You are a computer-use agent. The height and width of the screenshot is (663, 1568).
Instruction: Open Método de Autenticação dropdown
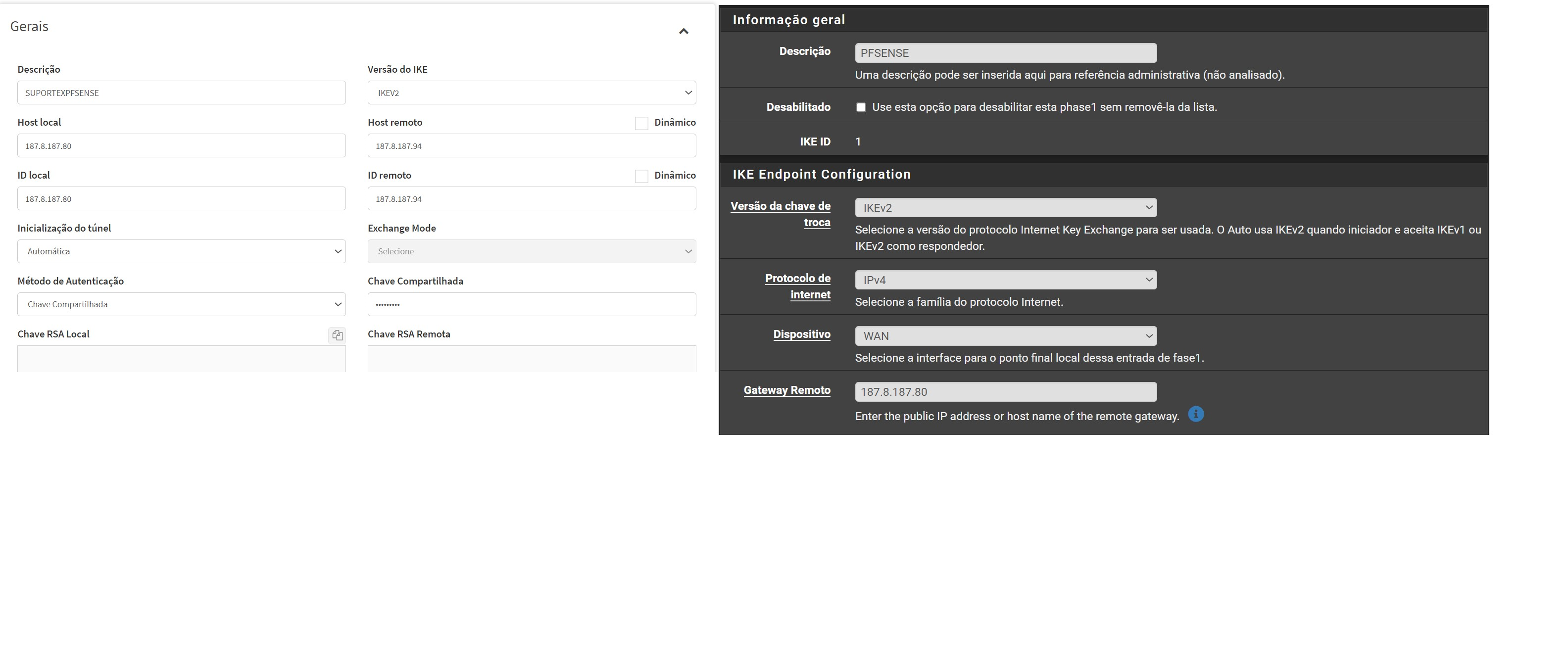tap(181, 305)
